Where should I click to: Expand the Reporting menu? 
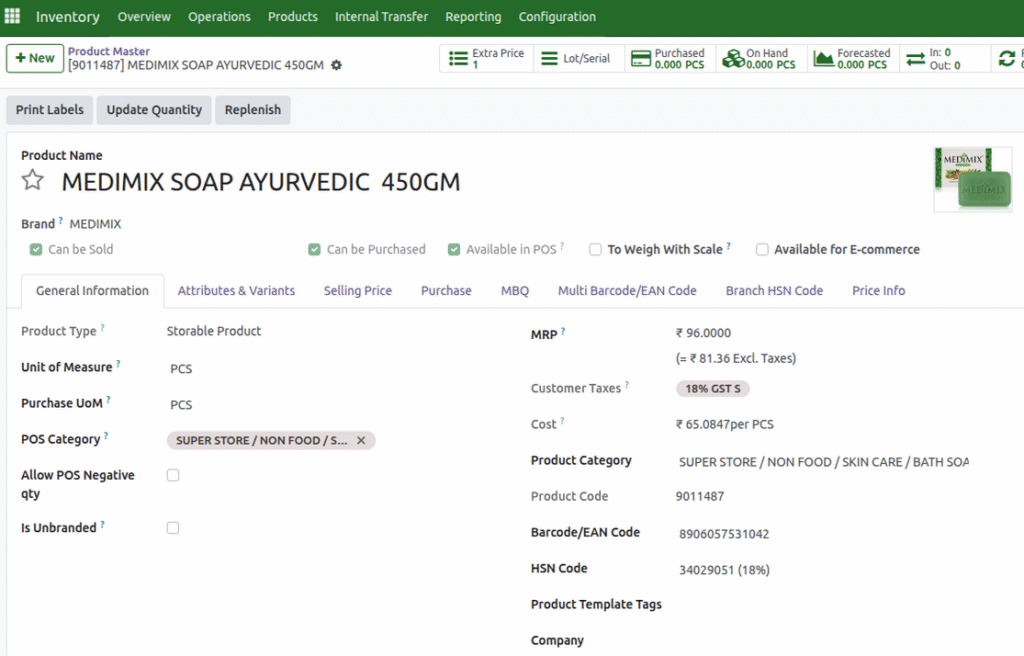[x=473, y=17]
